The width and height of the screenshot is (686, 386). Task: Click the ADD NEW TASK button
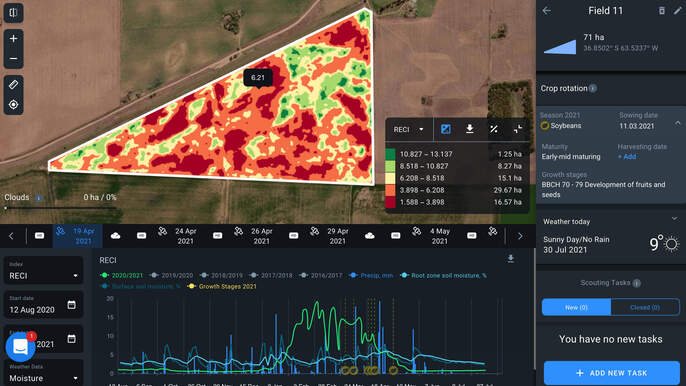611,373
